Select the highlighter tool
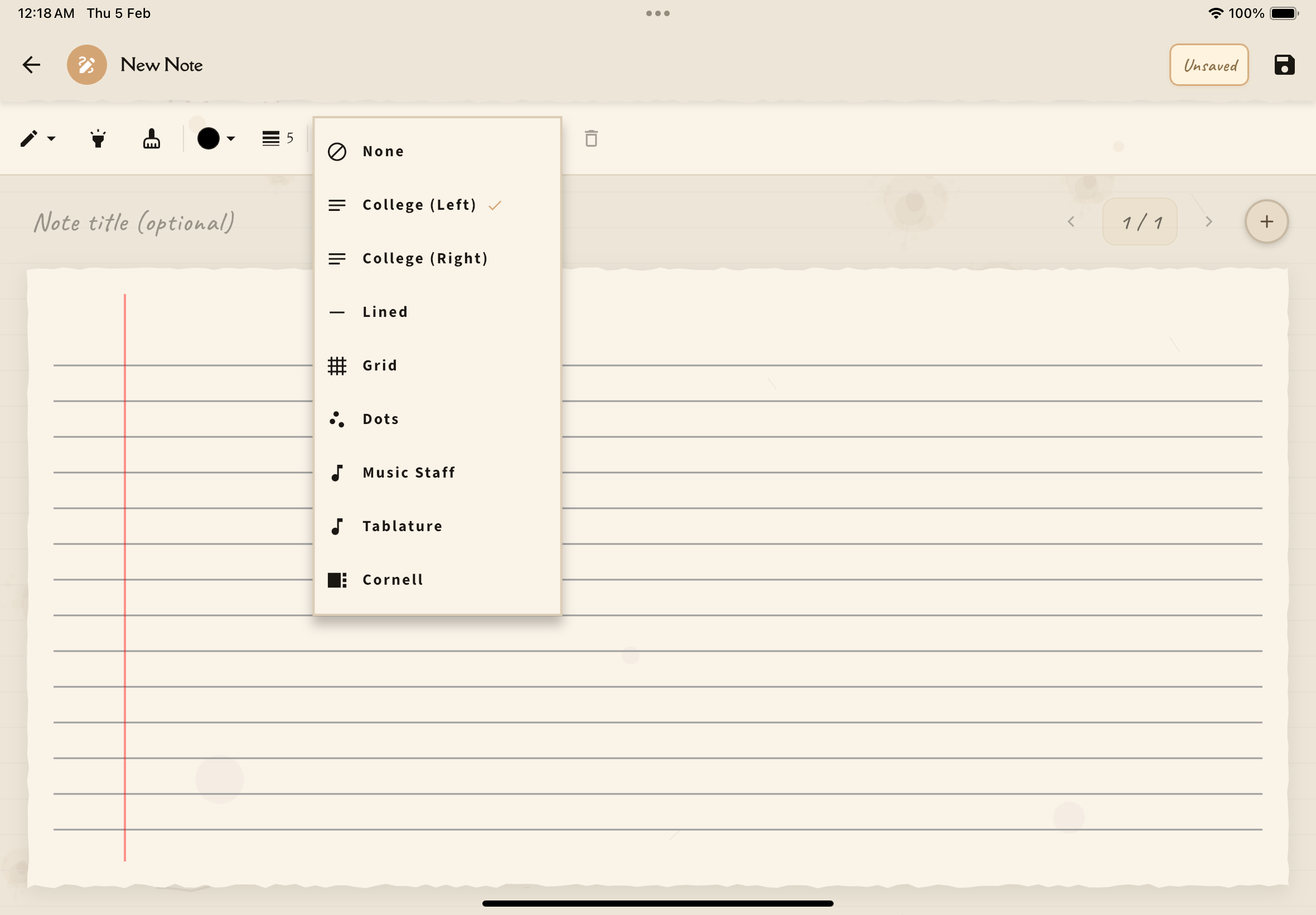 coord(98,139)
